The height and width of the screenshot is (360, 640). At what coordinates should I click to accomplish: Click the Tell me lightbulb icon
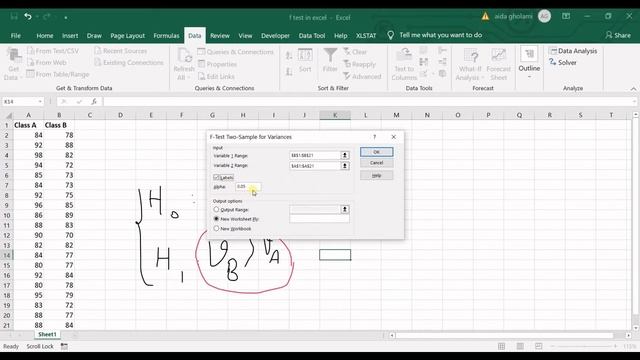click(x=391, y=35)
